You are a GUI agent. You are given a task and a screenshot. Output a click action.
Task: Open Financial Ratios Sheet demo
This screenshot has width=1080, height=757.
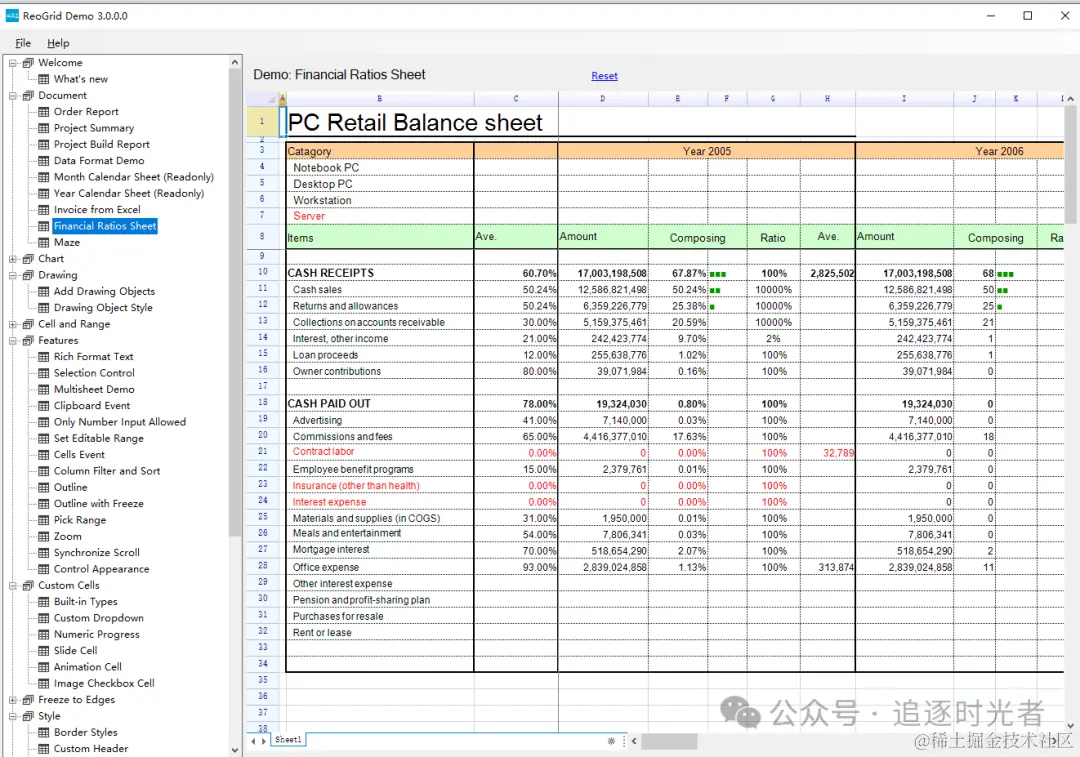105,226
